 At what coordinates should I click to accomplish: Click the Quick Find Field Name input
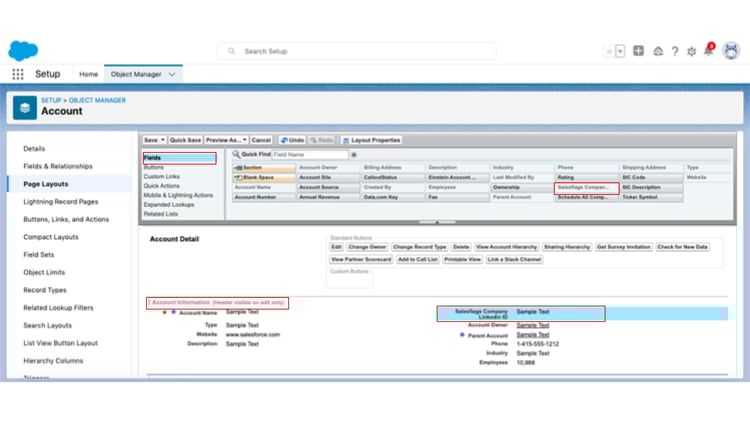pos(310,155)
